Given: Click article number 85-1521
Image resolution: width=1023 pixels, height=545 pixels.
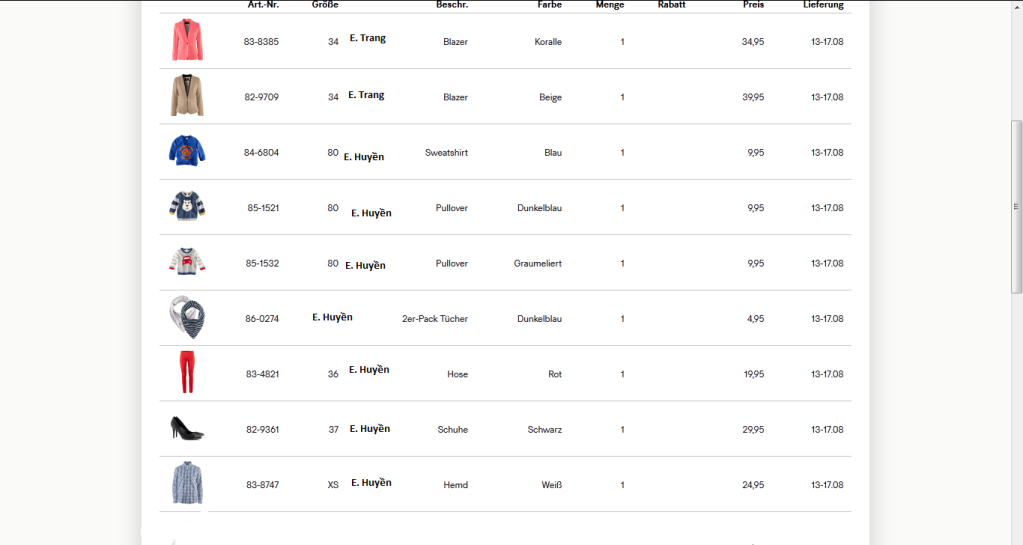Looking at the screenshot, I should tap(263, 208).
